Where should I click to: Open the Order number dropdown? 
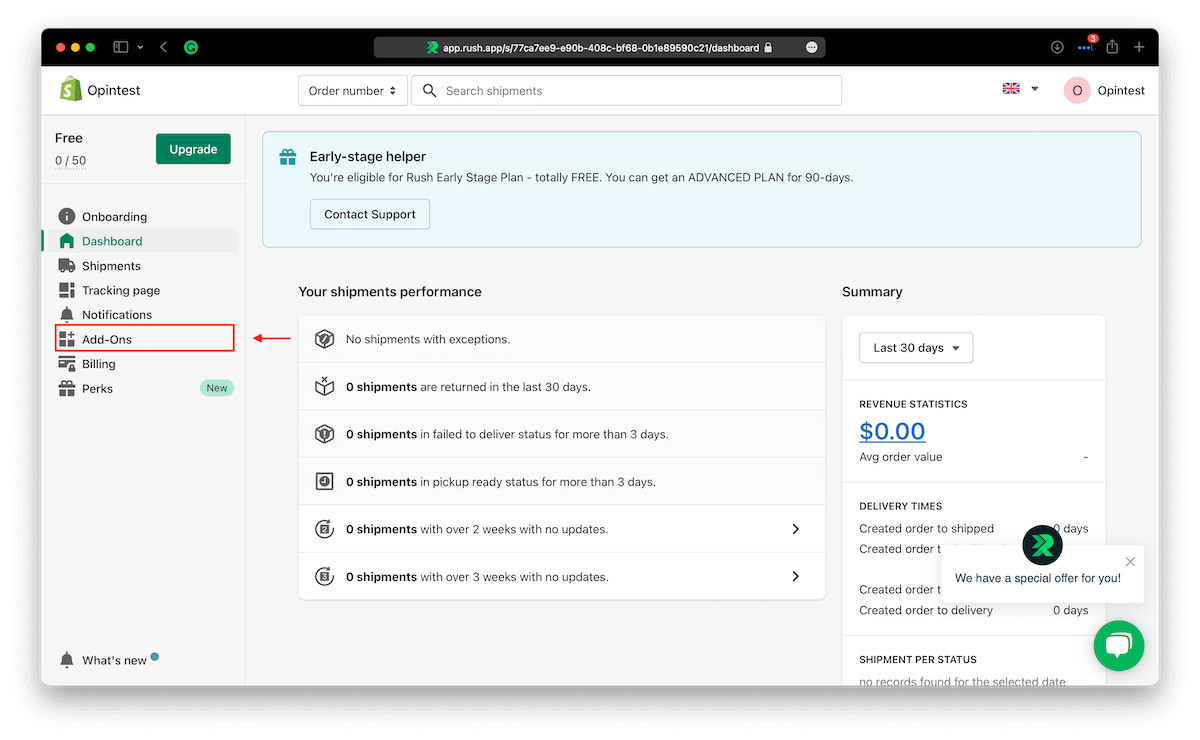[x=353, y=90]
